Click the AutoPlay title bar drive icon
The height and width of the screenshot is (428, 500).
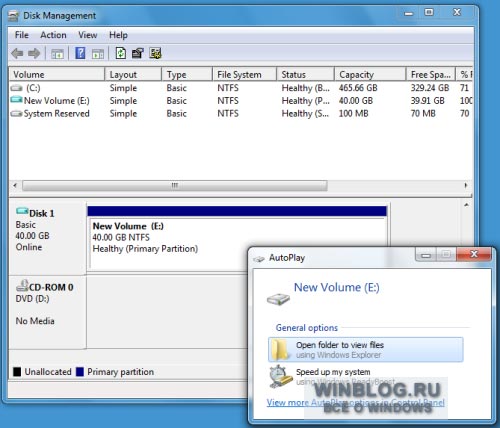click(259, 258)
